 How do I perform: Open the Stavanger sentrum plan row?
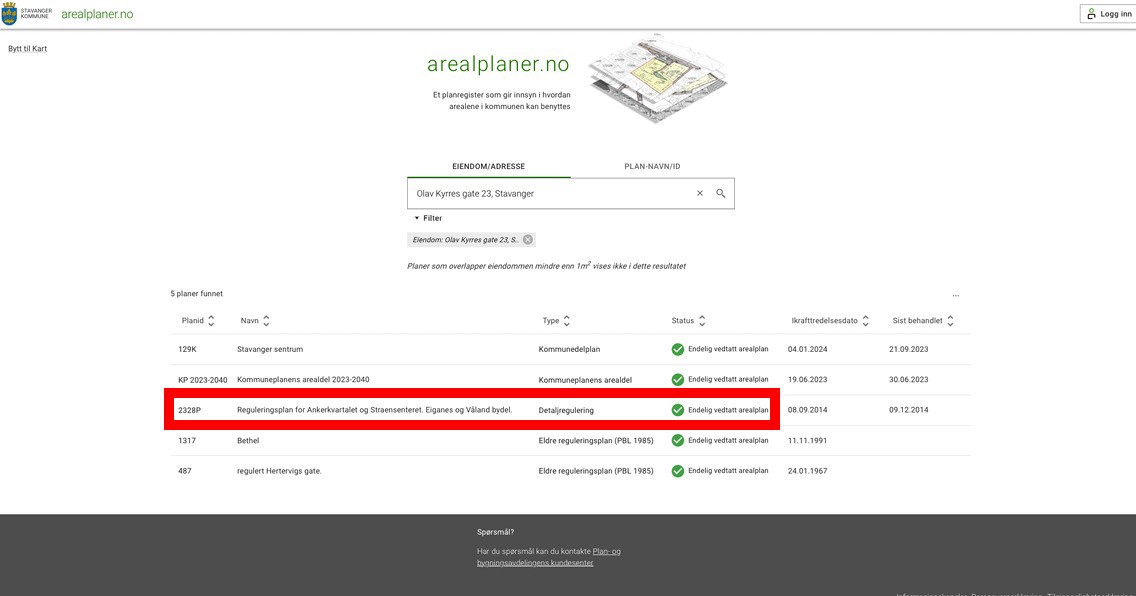(x=270, y=350)
